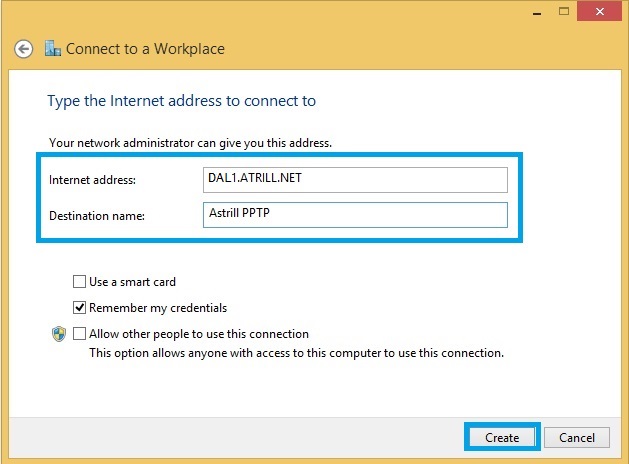
Task: Click text 'This option allows anyone with access'
Action: point(190,353)
